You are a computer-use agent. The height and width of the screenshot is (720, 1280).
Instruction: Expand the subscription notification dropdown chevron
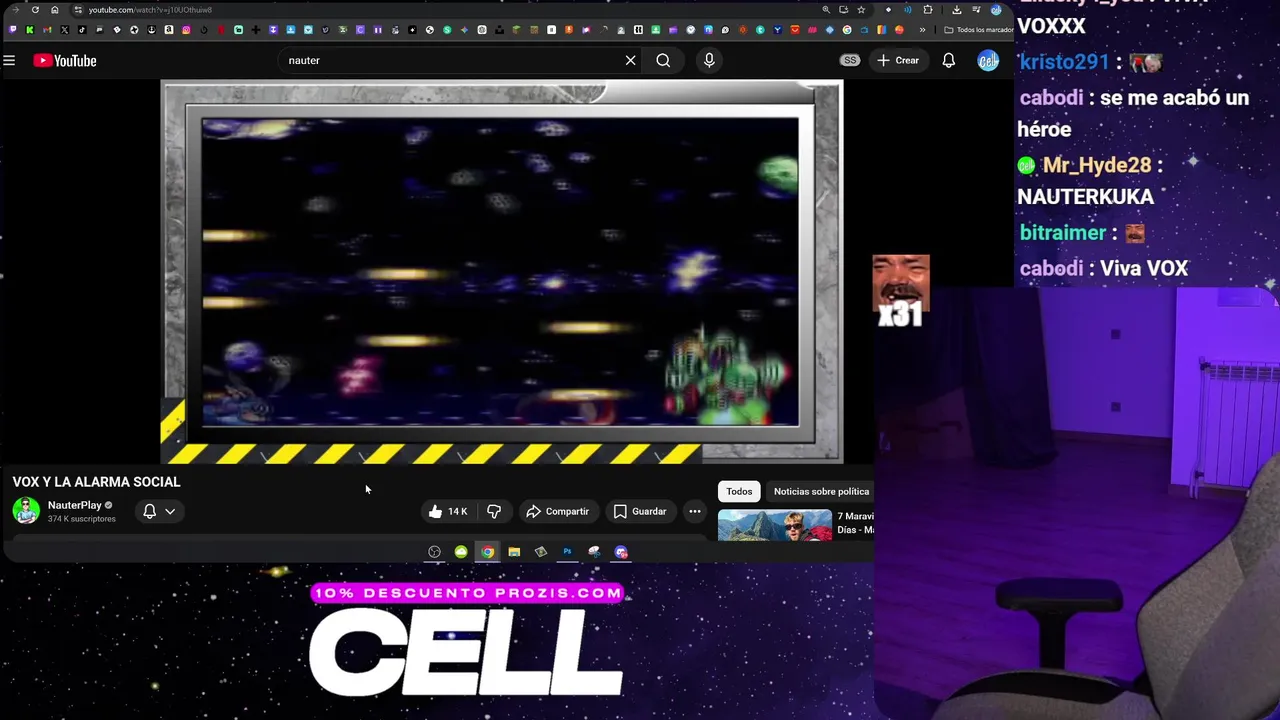click(x=170, y=511)
